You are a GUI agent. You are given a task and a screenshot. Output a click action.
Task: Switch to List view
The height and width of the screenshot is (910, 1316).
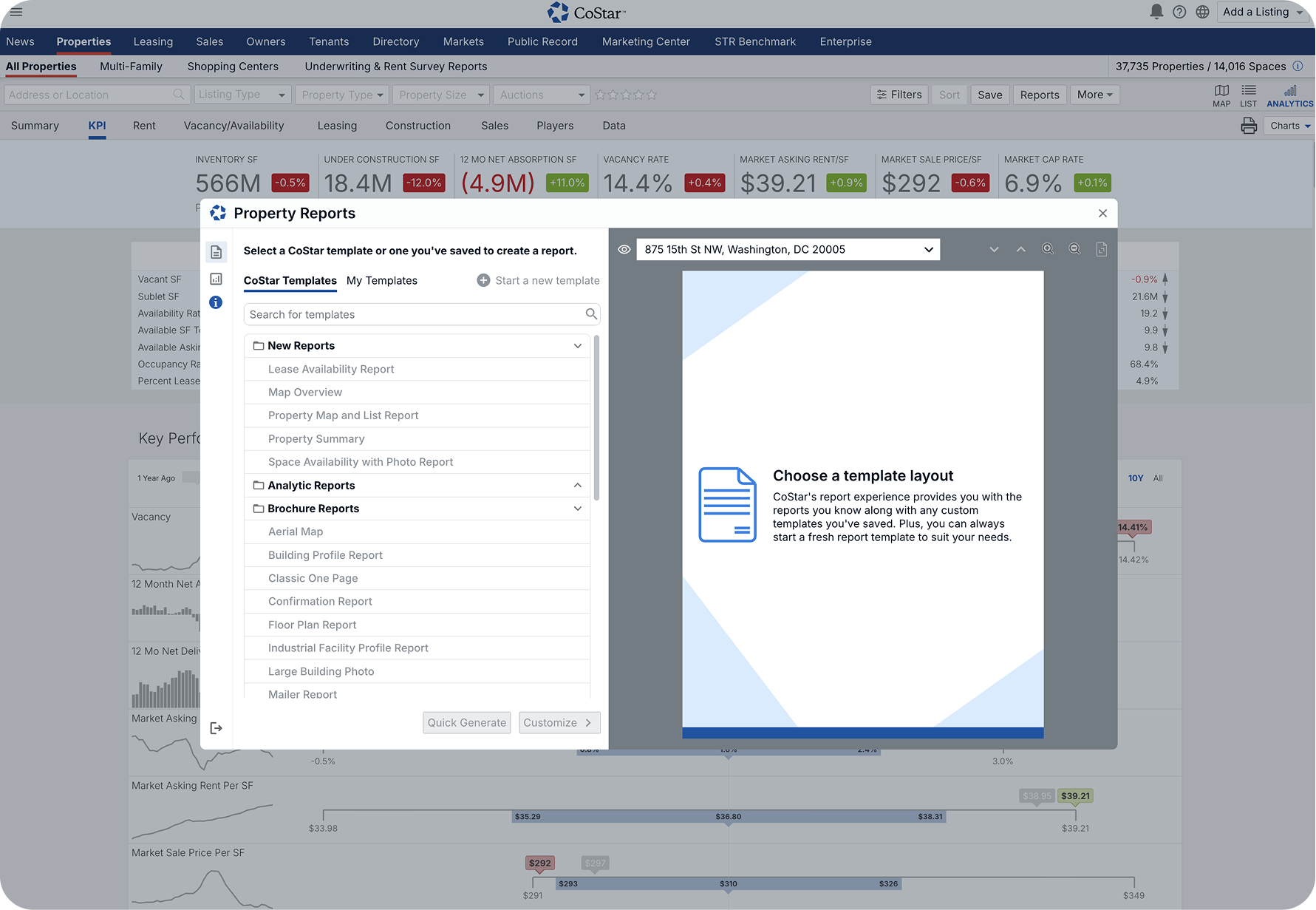(1248, 95)
